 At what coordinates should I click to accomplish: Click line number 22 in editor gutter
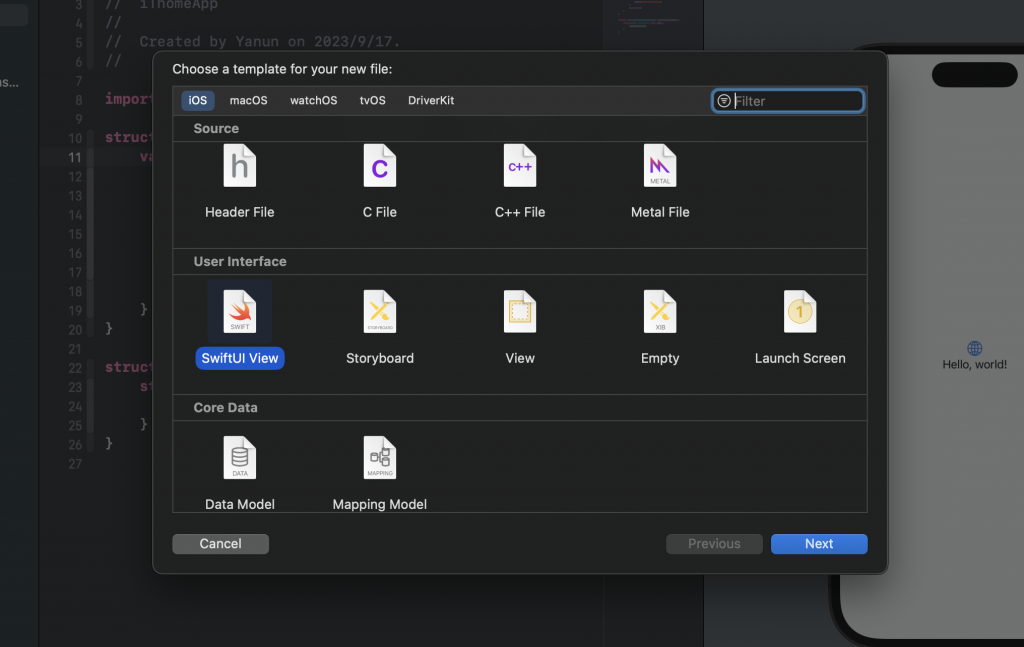click(x=74, y=368)
